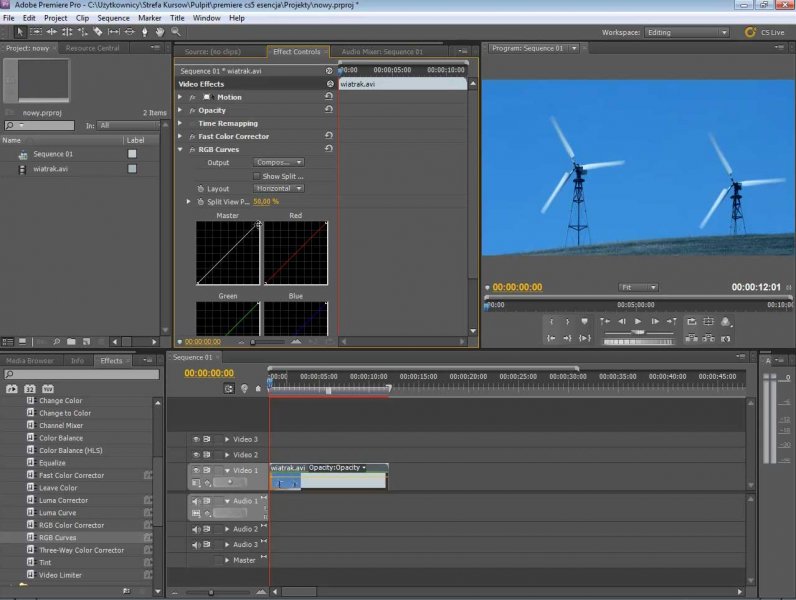Mute the Audio 1 track with the speaker icon
Screen dimensions: 796x600
196,501
